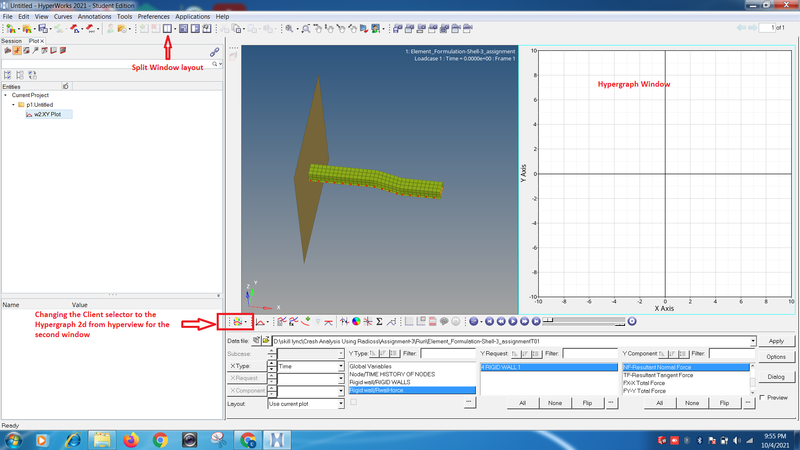The height and width of the screenshot is (450, 800).
Task: Click the Apply button
Action: point(776,341)
